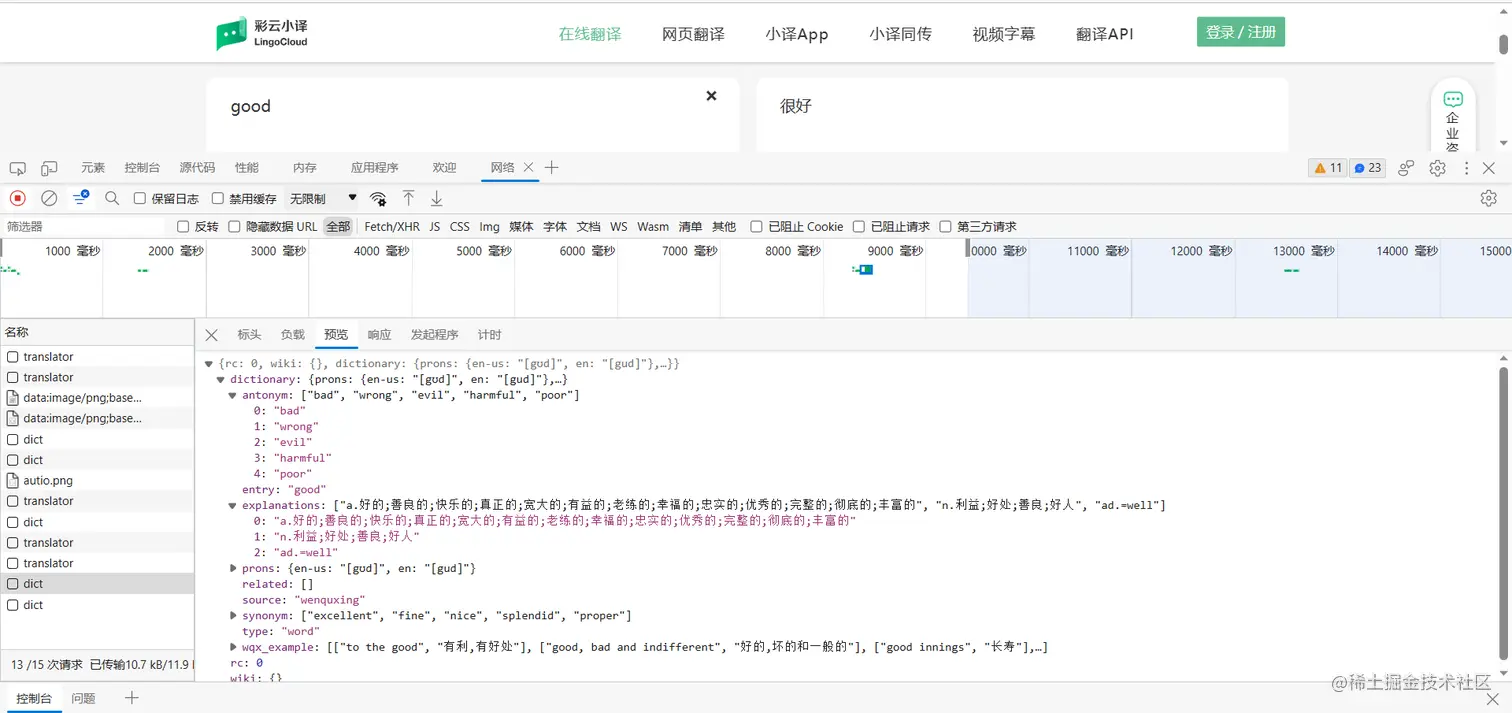
Task: Open the feedback people icon
Action: coord(1406,168)
